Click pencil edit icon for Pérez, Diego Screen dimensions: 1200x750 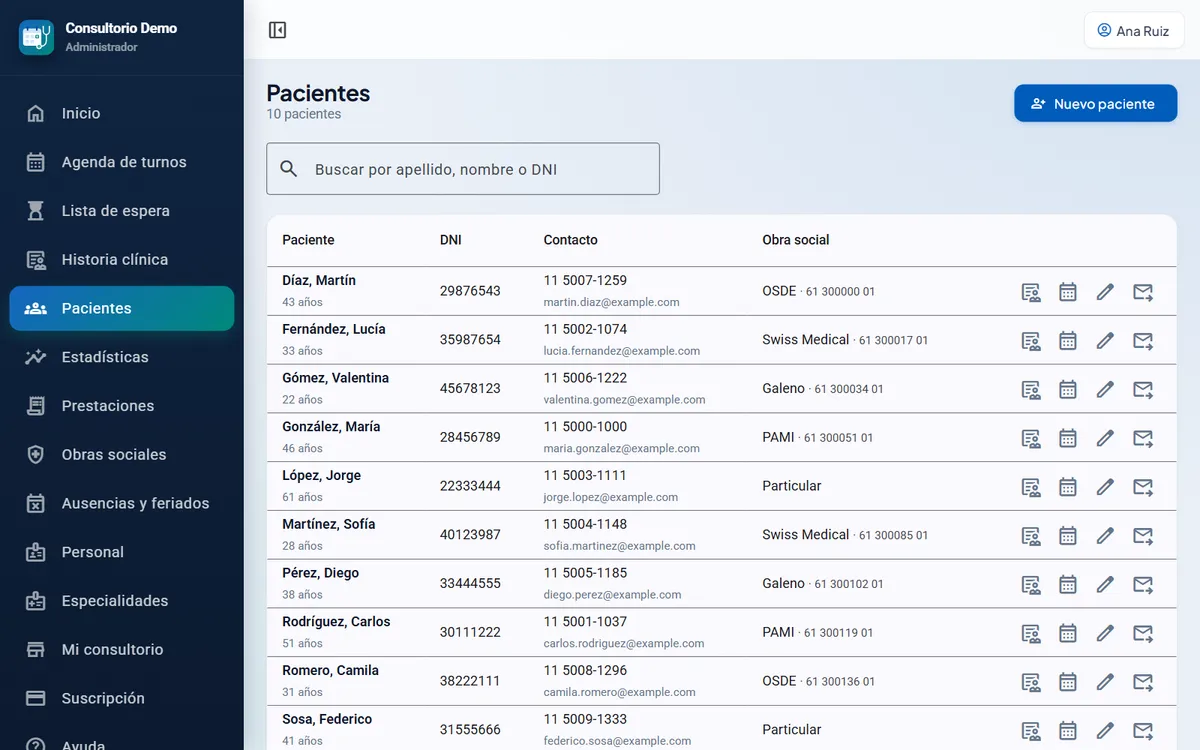[1105, 584]
